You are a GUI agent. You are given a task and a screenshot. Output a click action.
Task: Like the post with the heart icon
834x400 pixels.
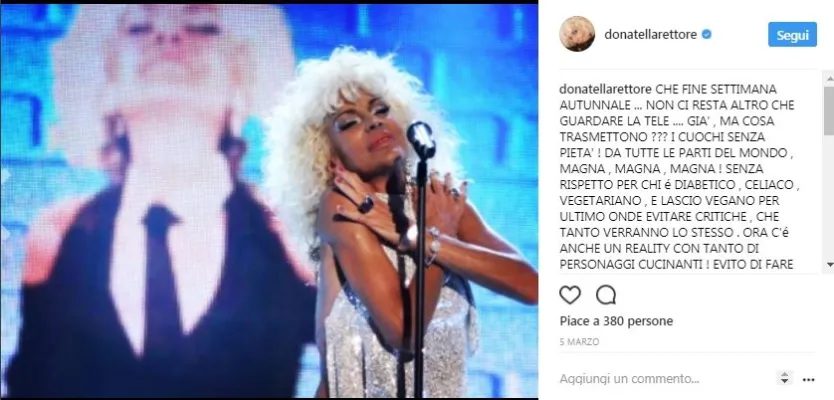pos(570,295)
